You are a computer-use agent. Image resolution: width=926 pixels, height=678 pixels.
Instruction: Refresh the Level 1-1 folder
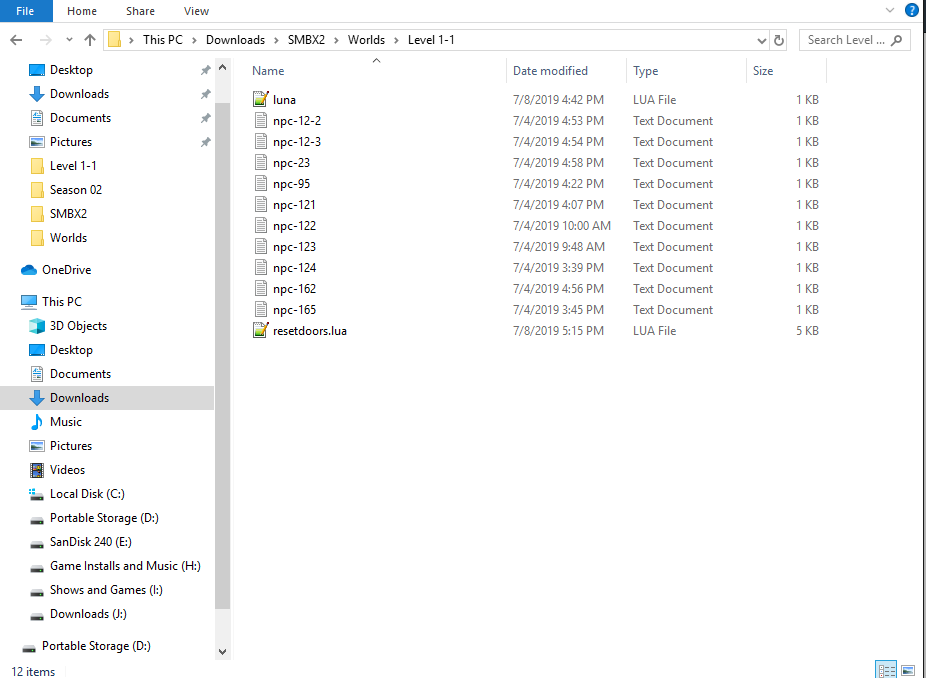click(779, 40)
